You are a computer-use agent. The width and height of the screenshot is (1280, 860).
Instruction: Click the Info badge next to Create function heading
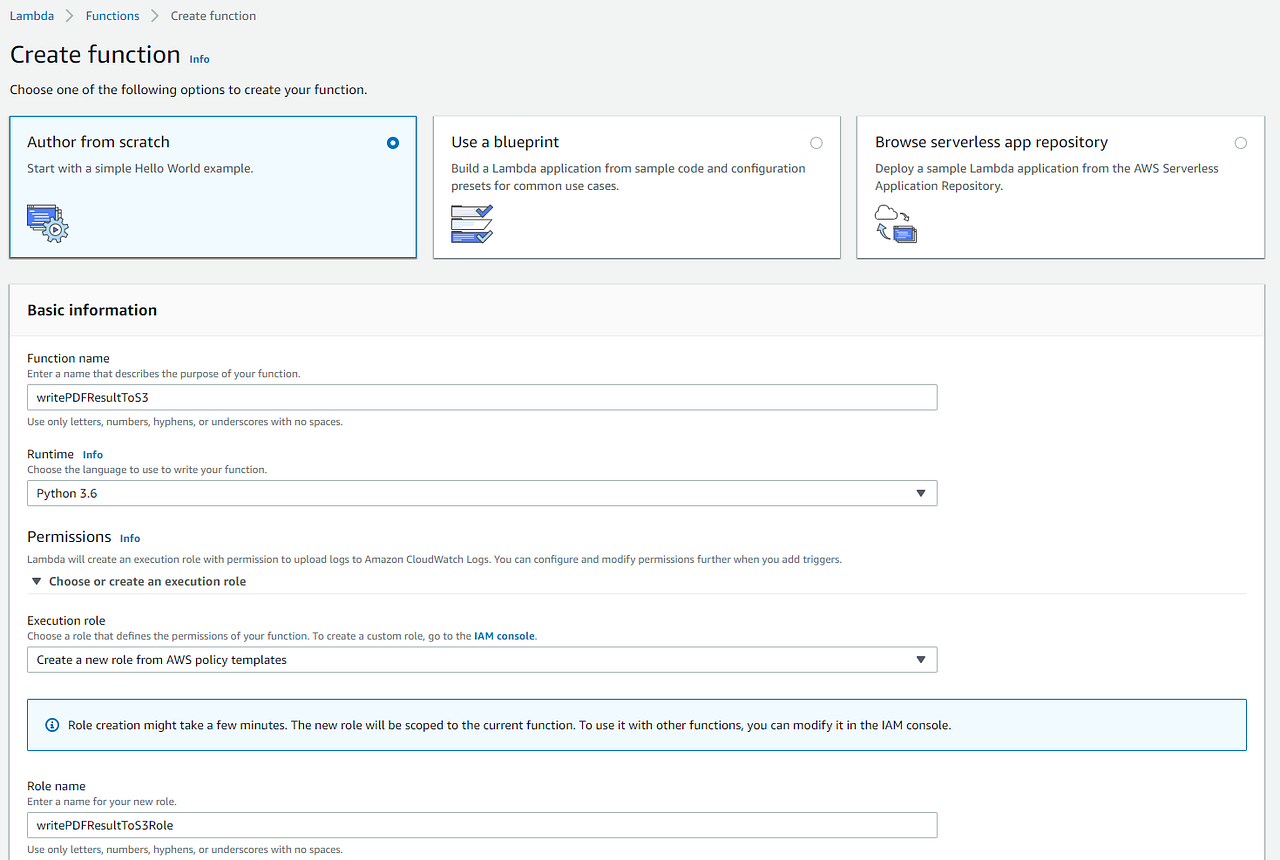199,59
